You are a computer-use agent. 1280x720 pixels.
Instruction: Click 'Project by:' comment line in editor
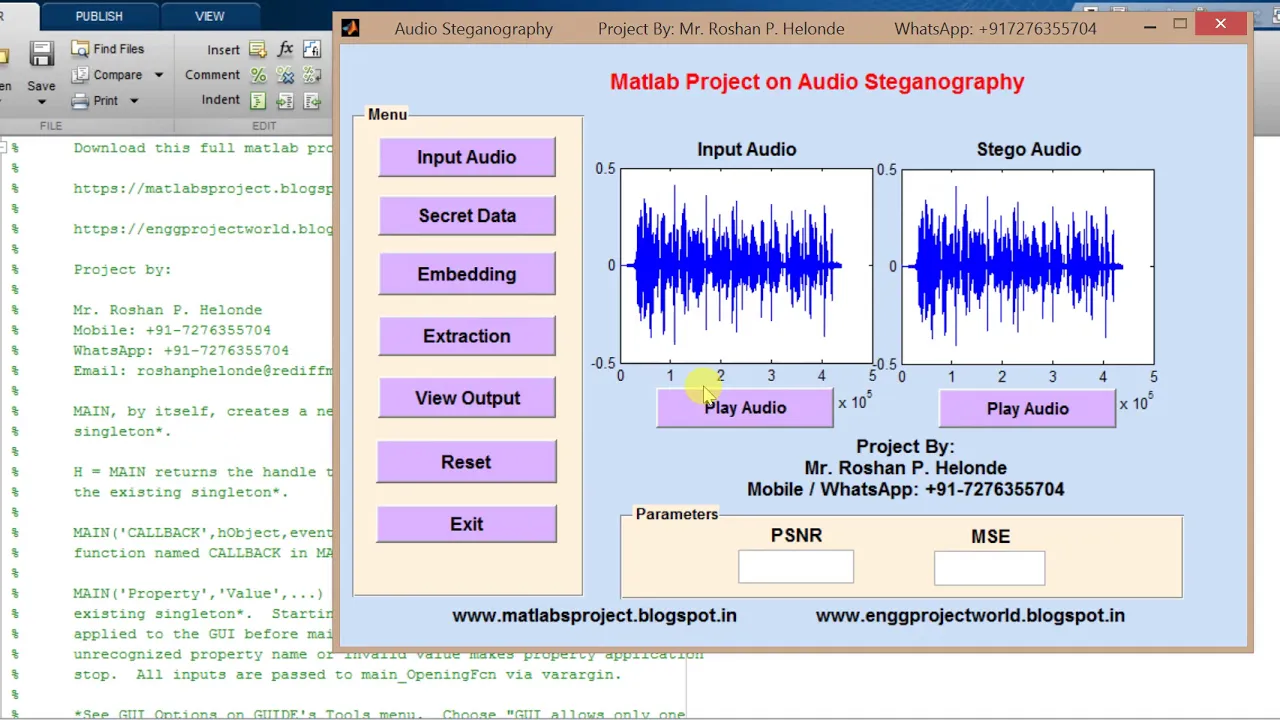tap(122, 269)
